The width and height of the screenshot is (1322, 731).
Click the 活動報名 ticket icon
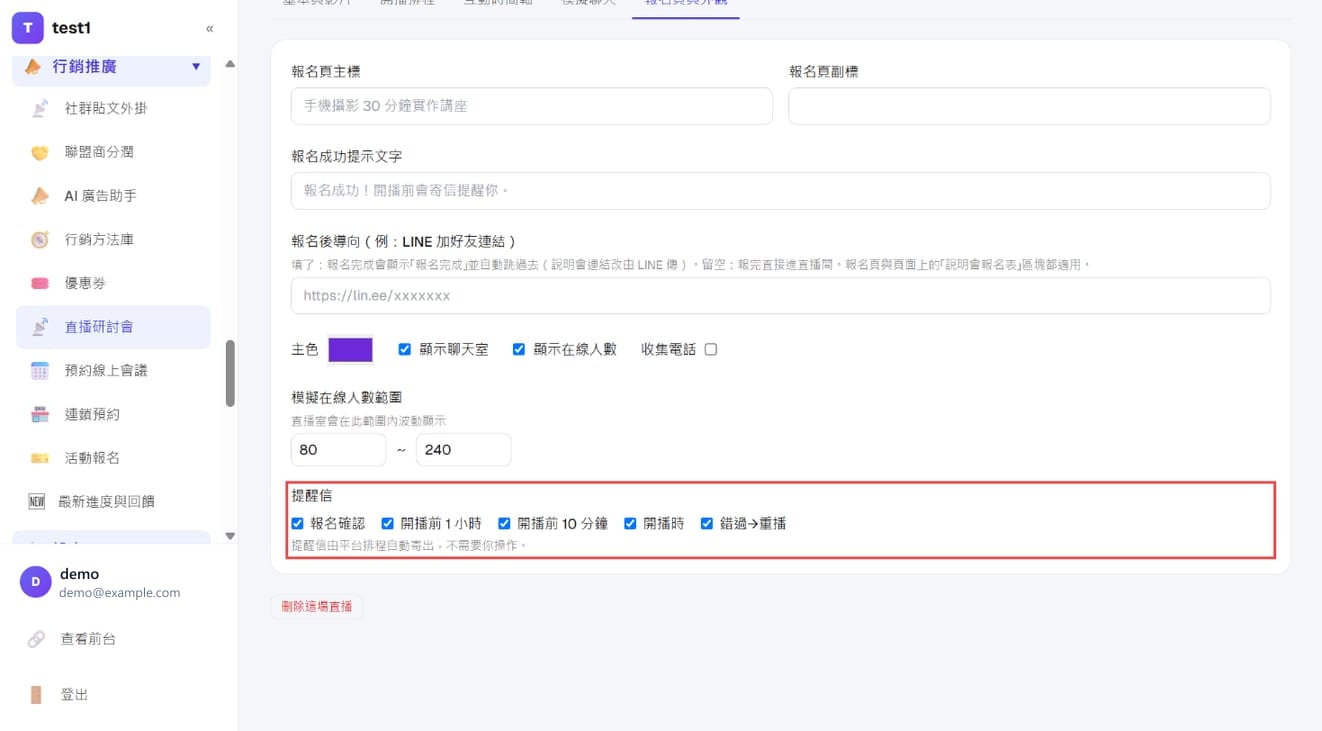(x=39, y=458)
